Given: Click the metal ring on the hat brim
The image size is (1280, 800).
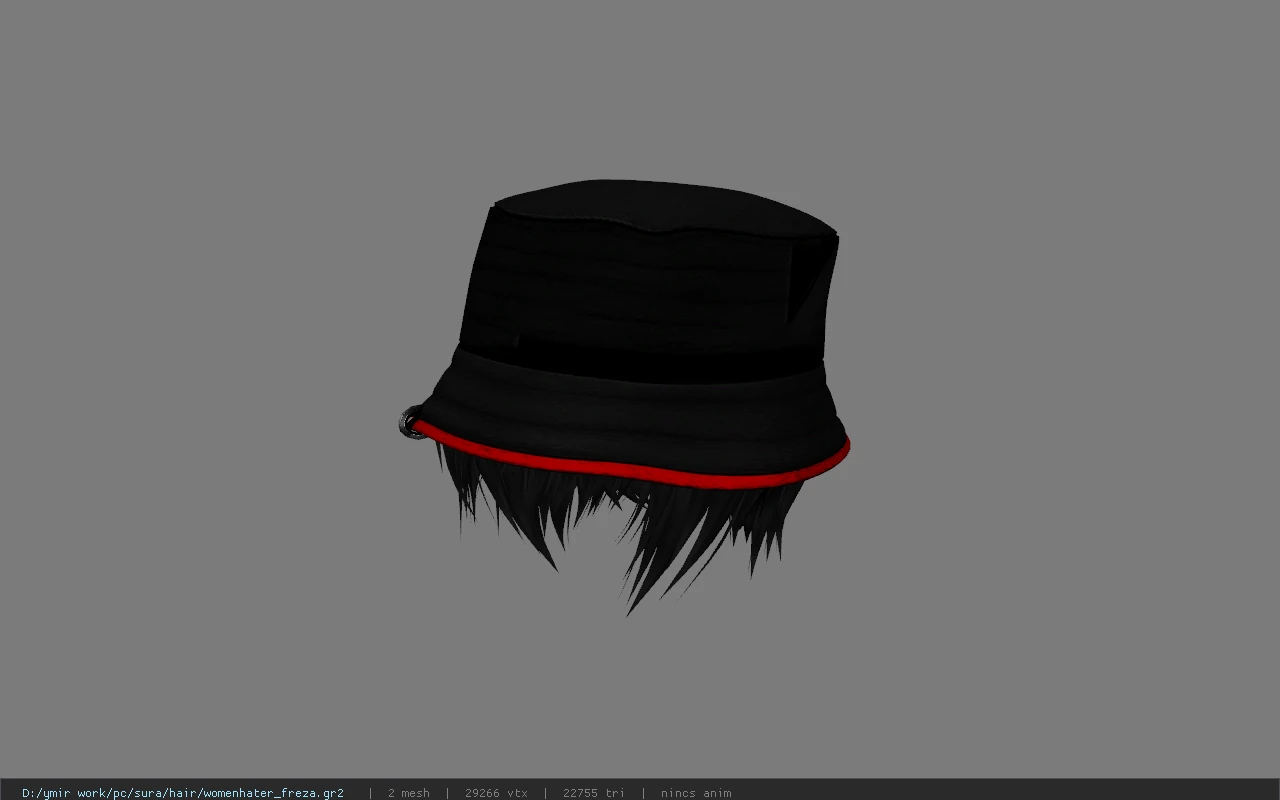Looking at the screenshot, I should pyautogui.click(x=409, y=422).
